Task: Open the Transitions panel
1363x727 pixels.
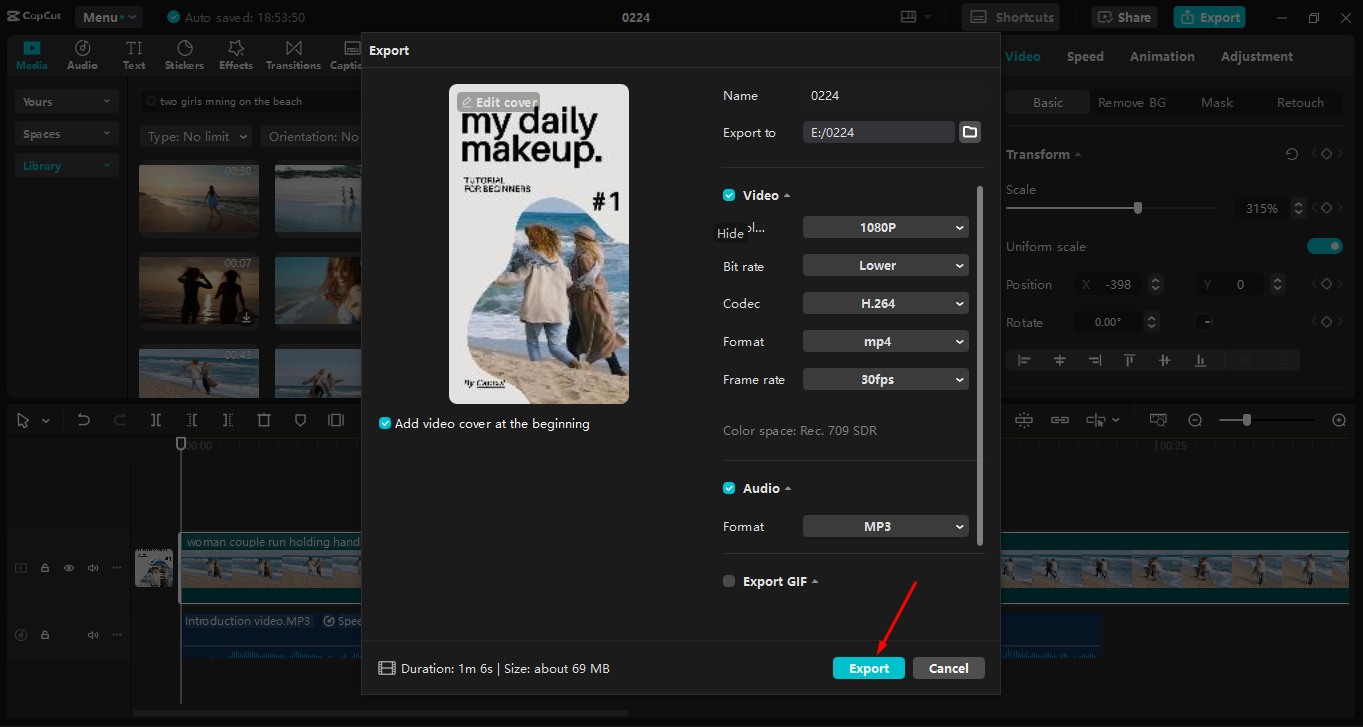Action: pyautogui.click(x=293, y=55)
